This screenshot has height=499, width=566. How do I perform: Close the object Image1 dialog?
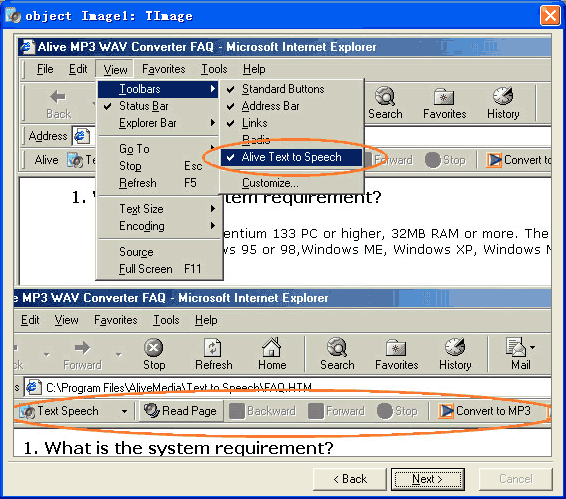tap(550, 16)
